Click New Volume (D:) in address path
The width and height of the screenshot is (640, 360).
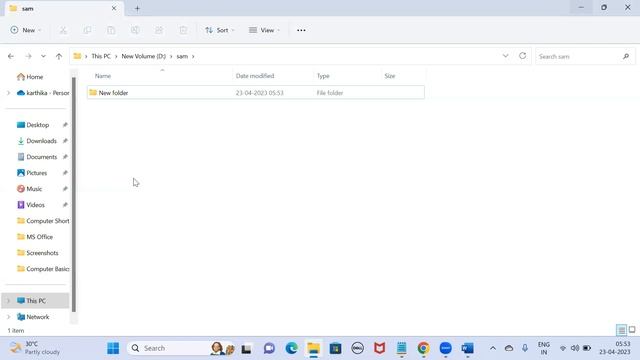[144, 56]
